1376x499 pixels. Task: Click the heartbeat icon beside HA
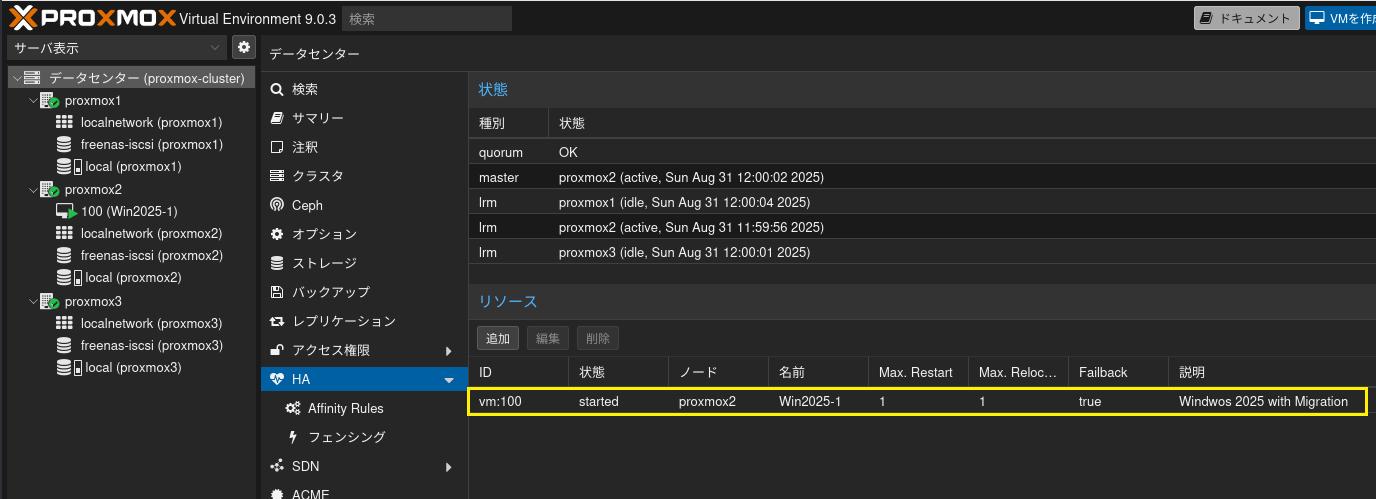pyautogui.click(x=277, y=379)
